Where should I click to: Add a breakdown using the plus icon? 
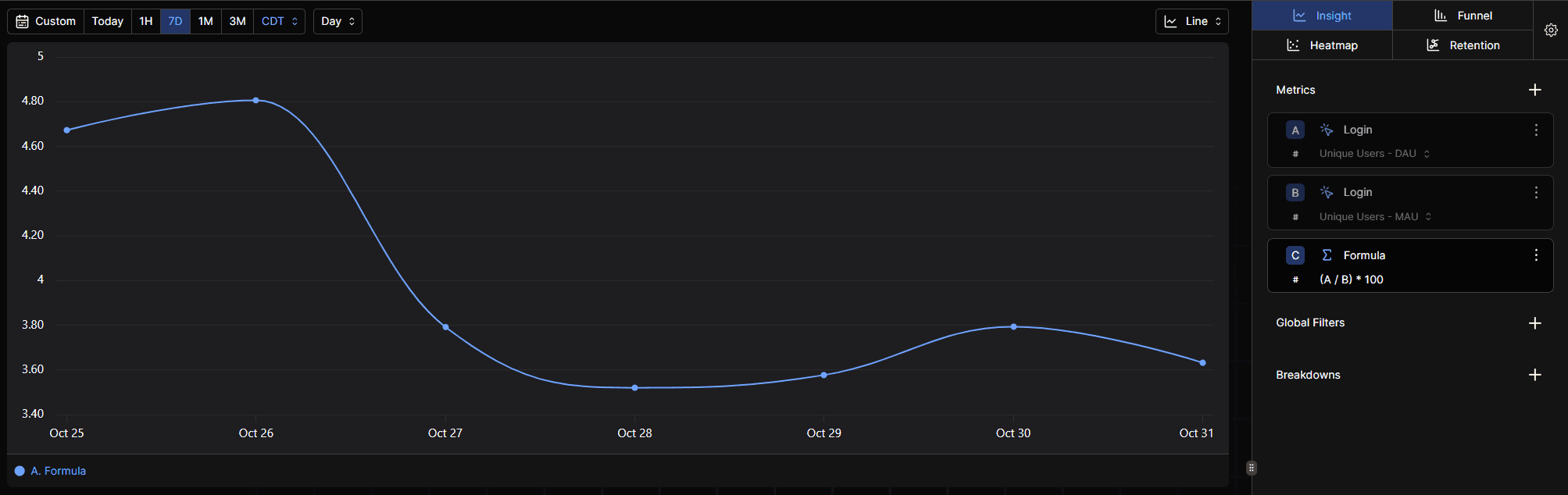[1534, 375]
